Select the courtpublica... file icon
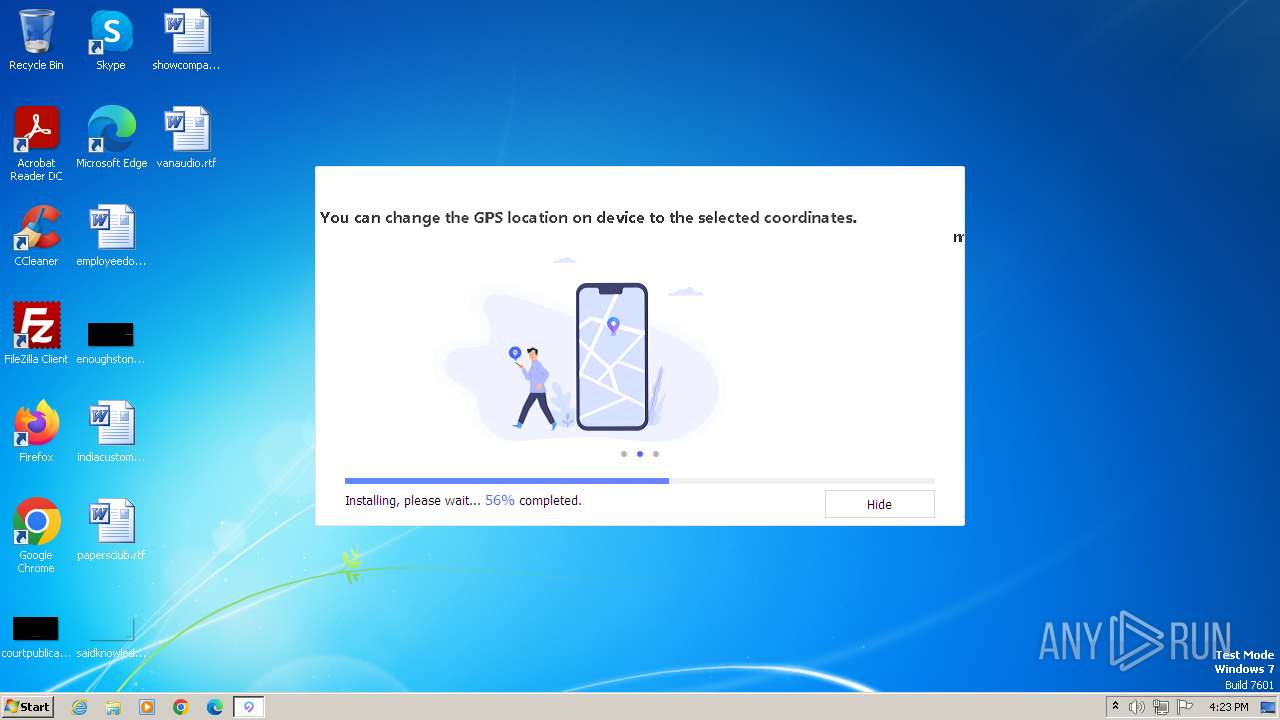This screenshot has width=1280, height=720. point(36,637)
